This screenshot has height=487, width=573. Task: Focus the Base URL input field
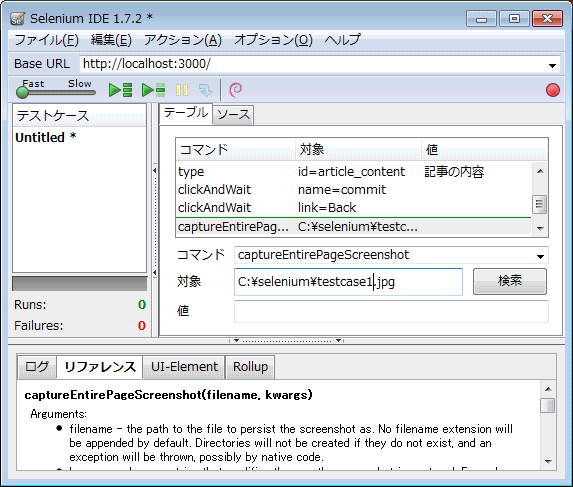(314, 64)
